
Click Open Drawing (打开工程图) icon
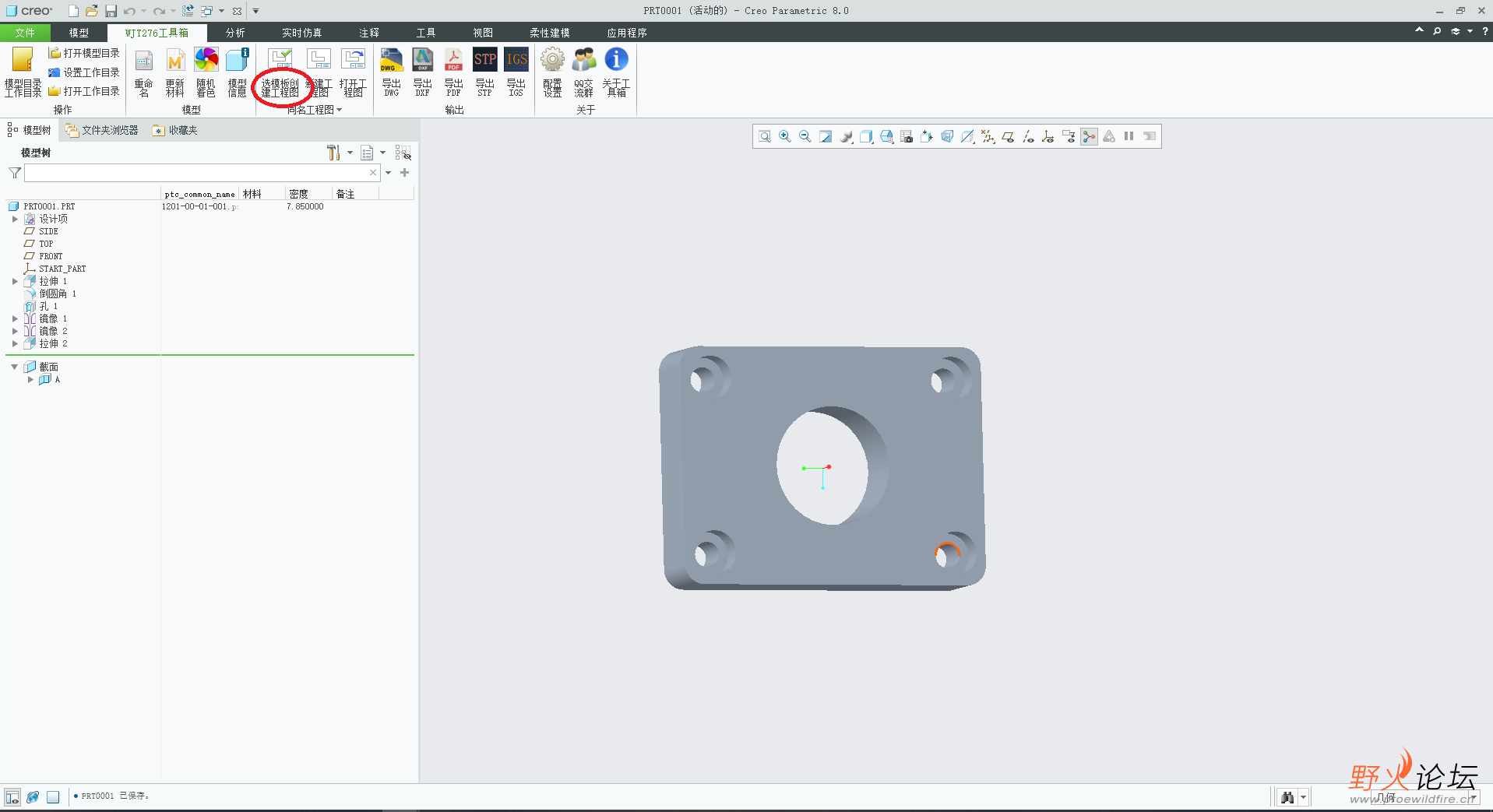353,72
